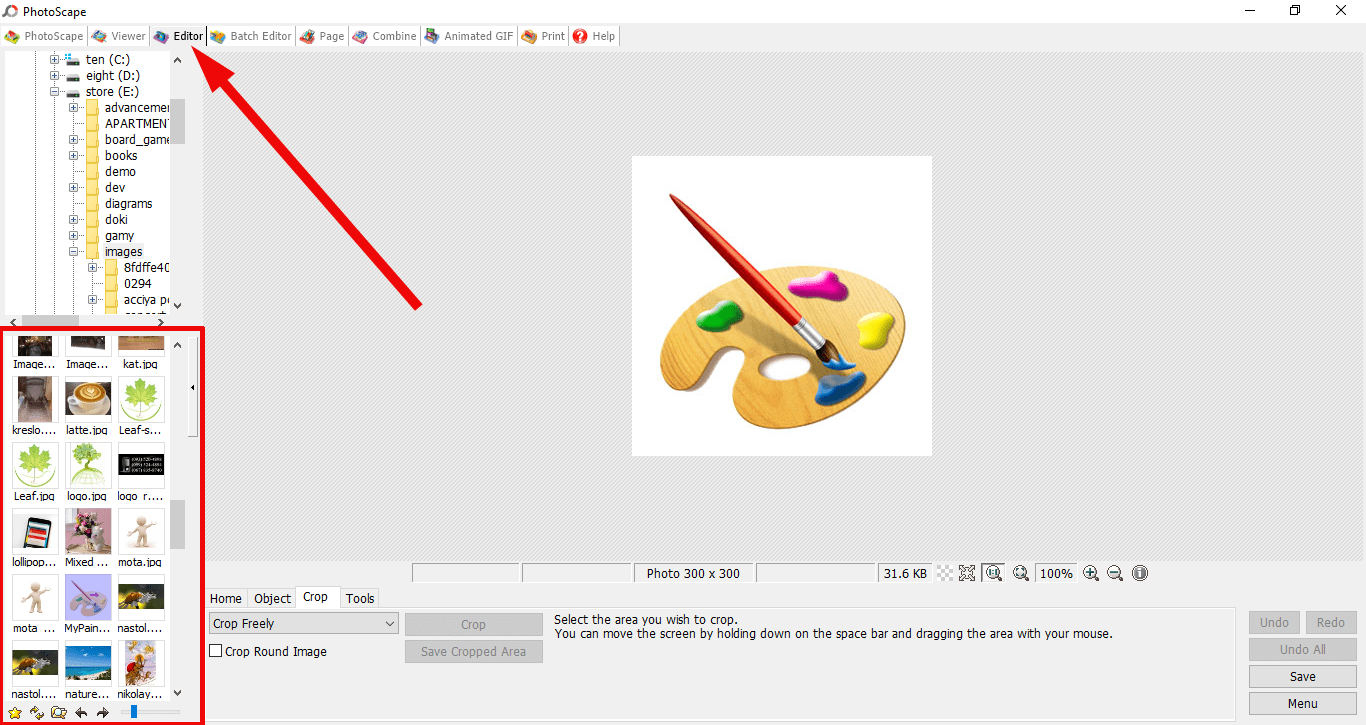Click the Undo All button

(1302, 649)
